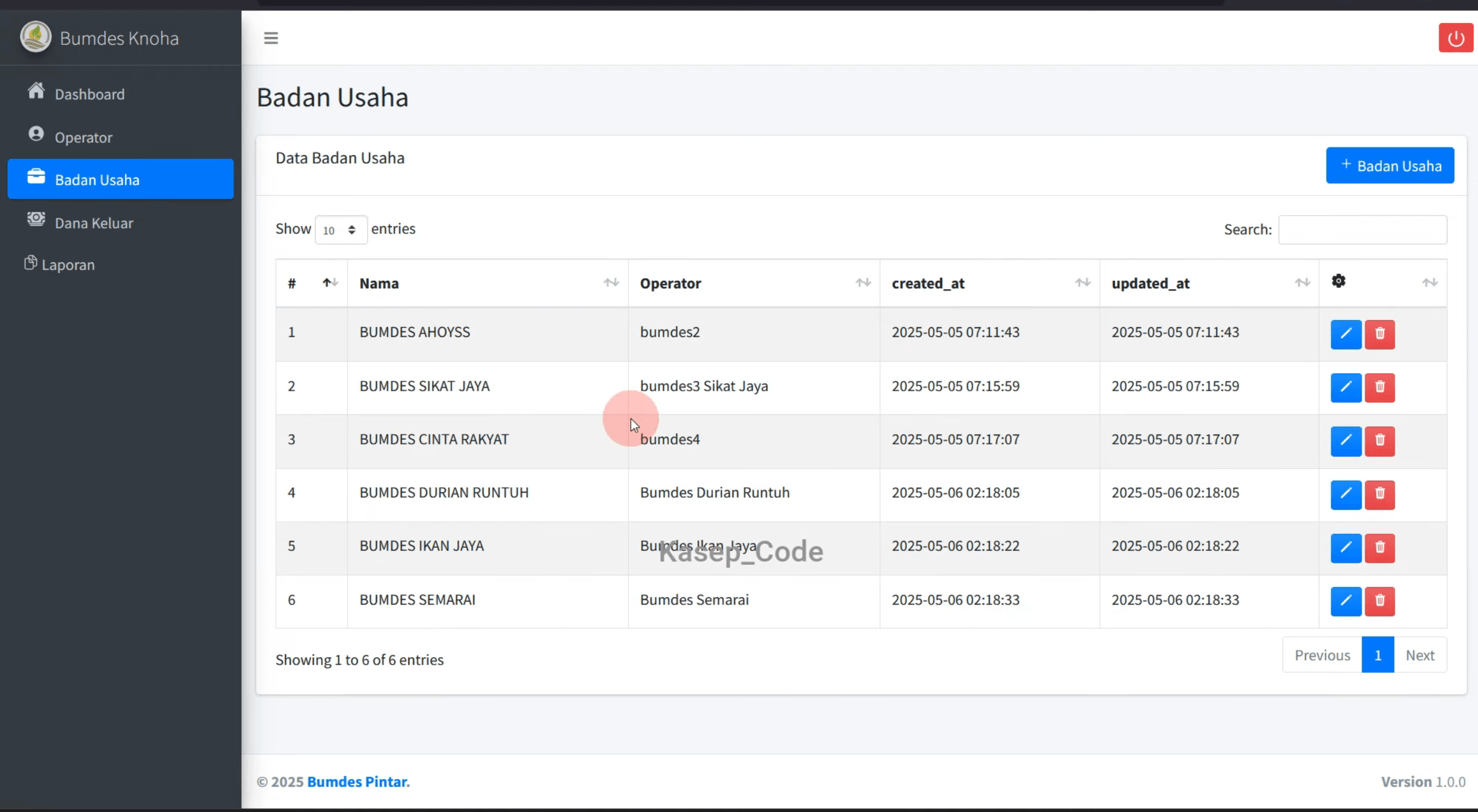The width and height of the screenshot is (1478, 812).
Task: Sort by Operator column arrows
Action: 863,283
